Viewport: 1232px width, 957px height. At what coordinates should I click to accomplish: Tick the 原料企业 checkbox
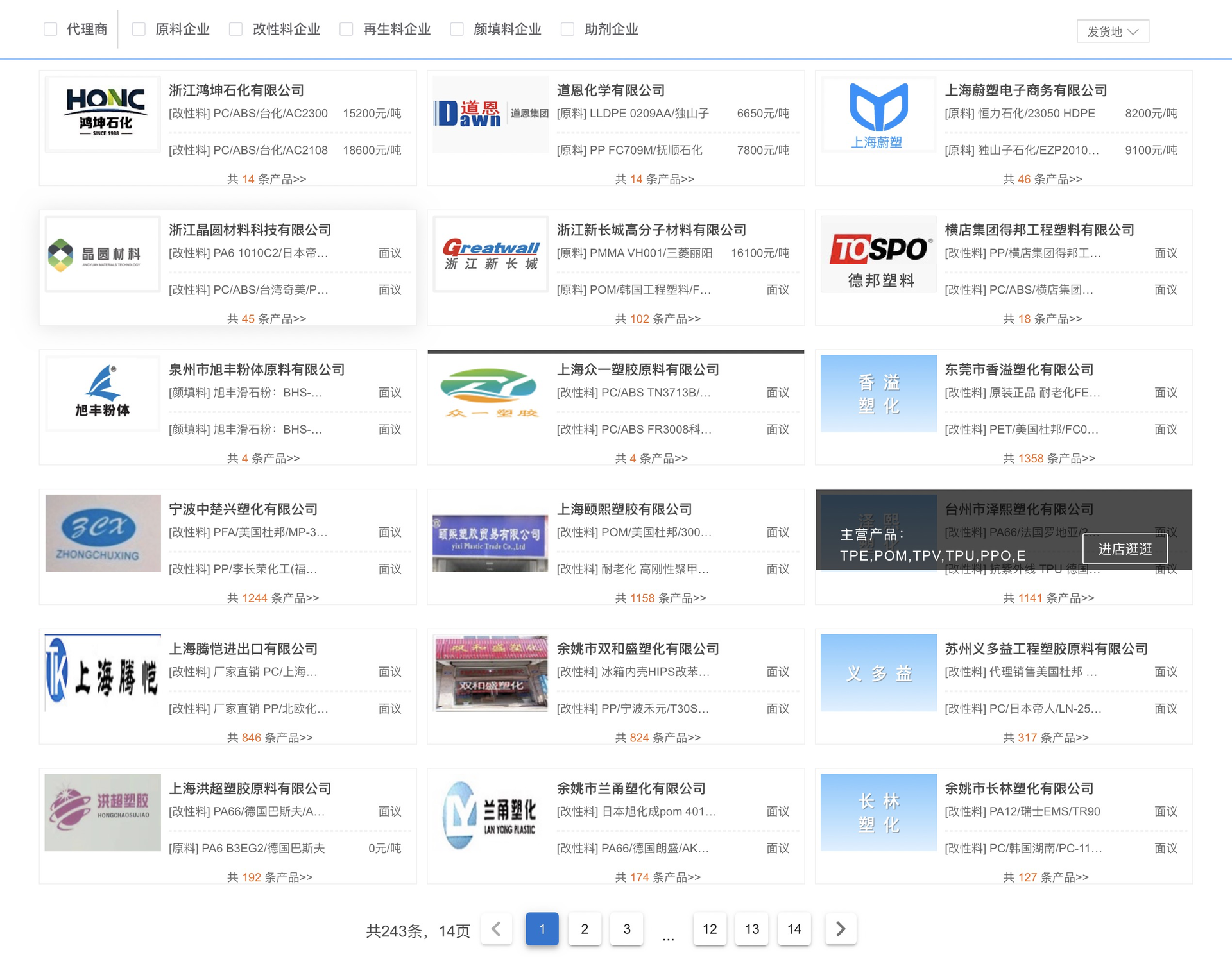[x=139, y=29]
